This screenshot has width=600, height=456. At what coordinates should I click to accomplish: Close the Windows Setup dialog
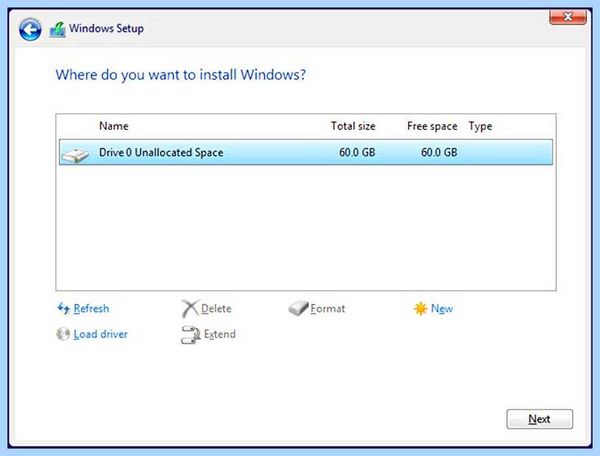(568, 17)
